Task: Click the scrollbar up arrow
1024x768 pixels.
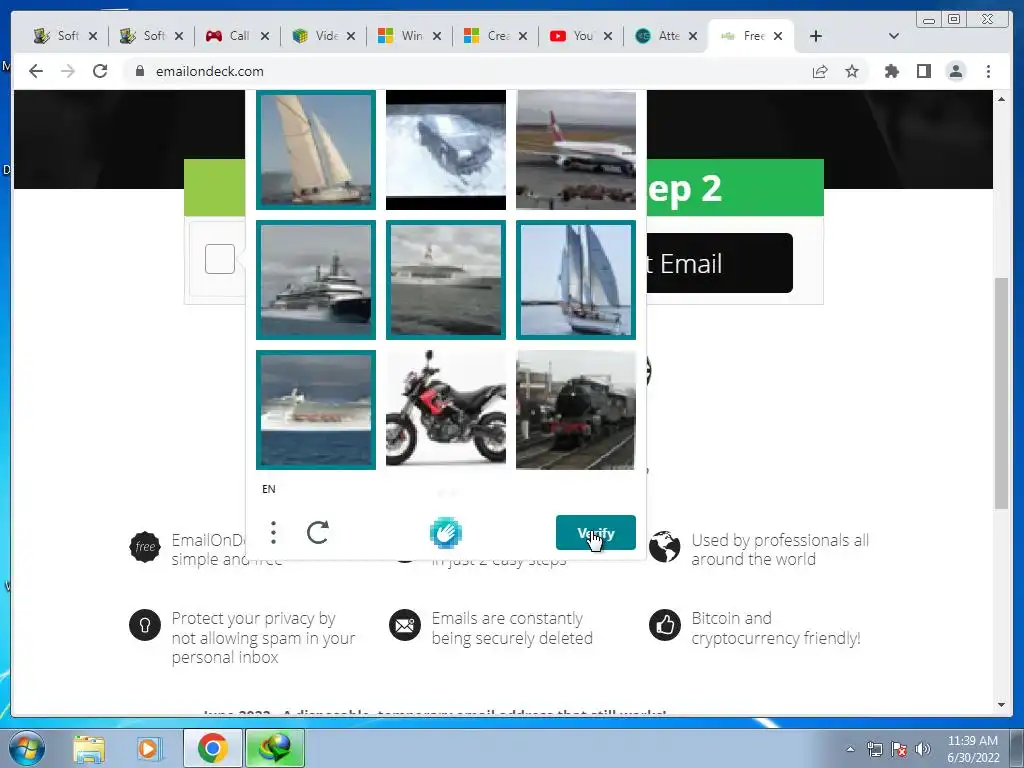Action: click(x=1001, y=99)
